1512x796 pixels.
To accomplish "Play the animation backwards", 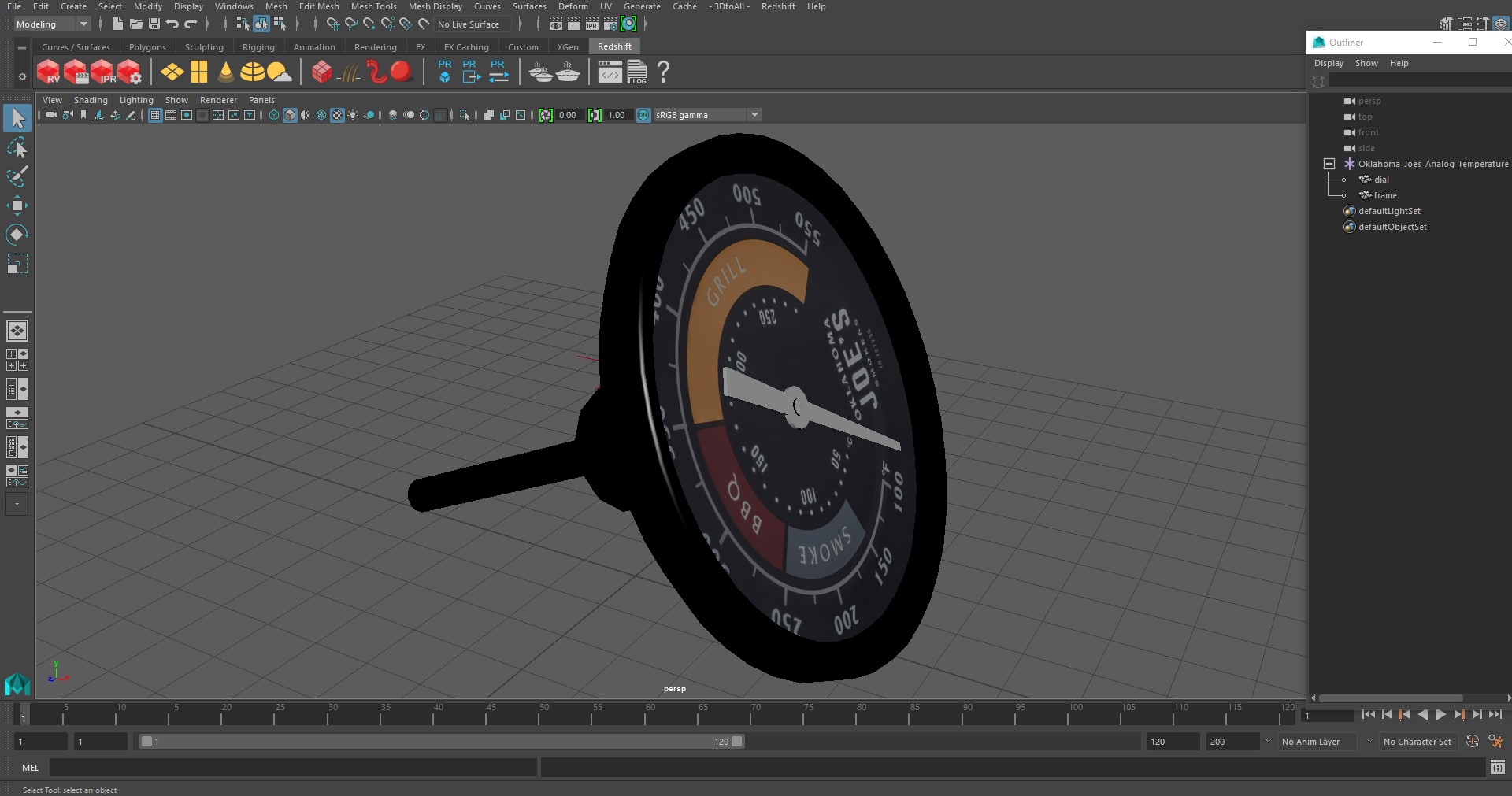I will pyautogui.click(x=1422, y=715).
